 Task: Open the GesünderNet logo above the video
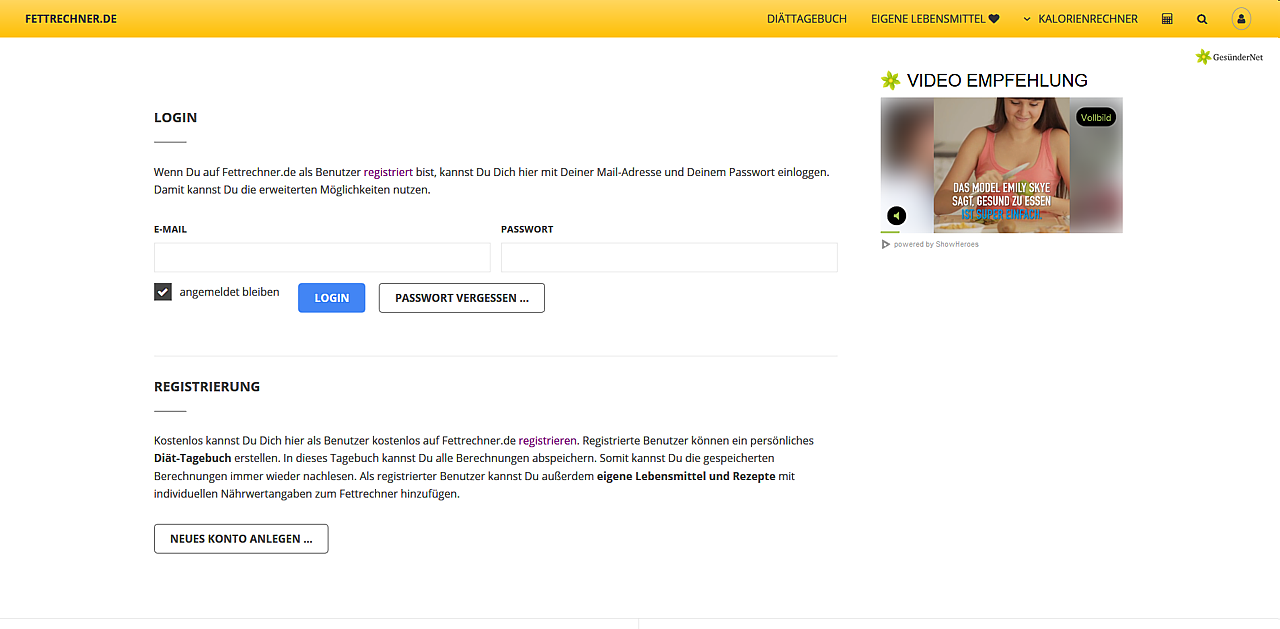pos(1229,56)
